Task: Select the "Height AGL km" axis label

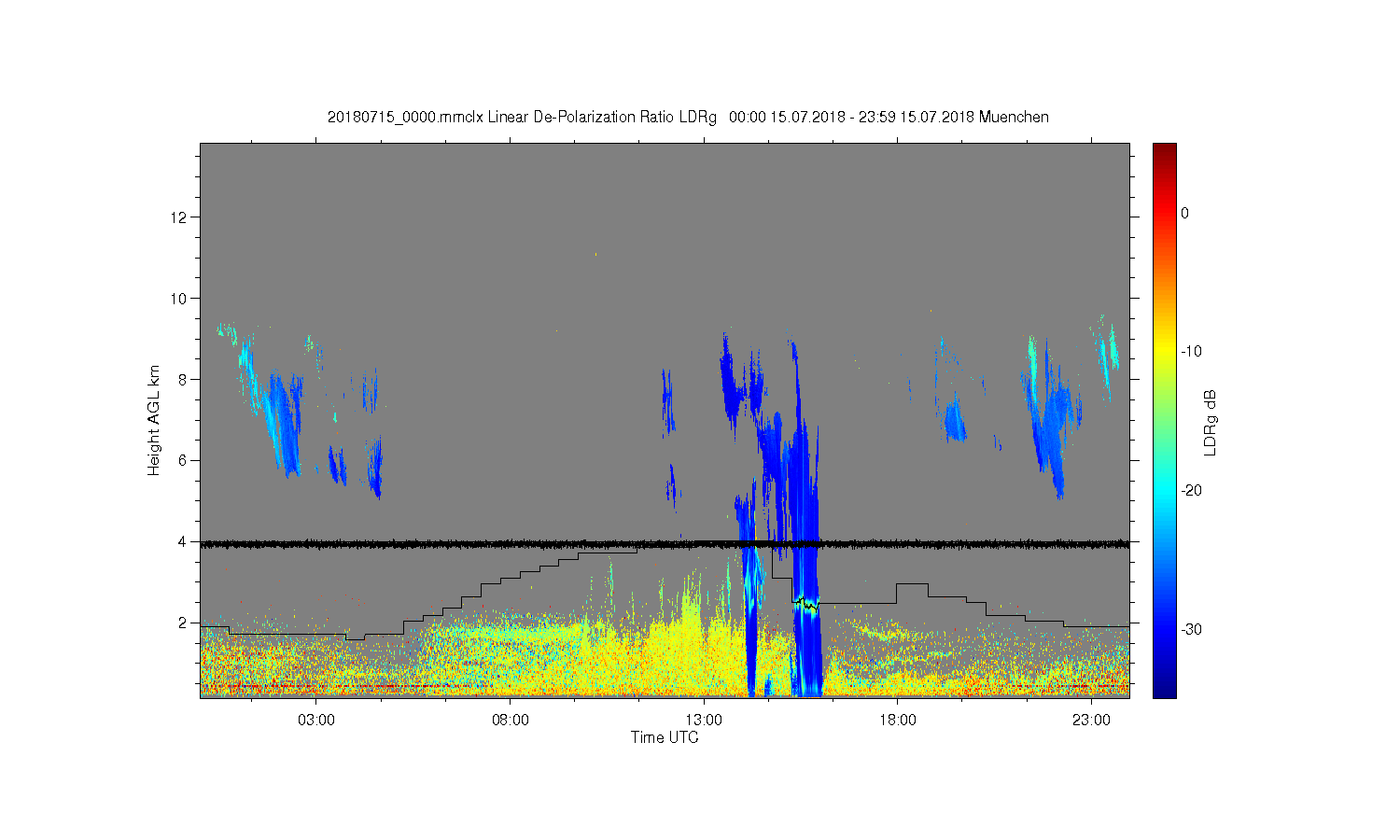Action: (x=154, y=420)
